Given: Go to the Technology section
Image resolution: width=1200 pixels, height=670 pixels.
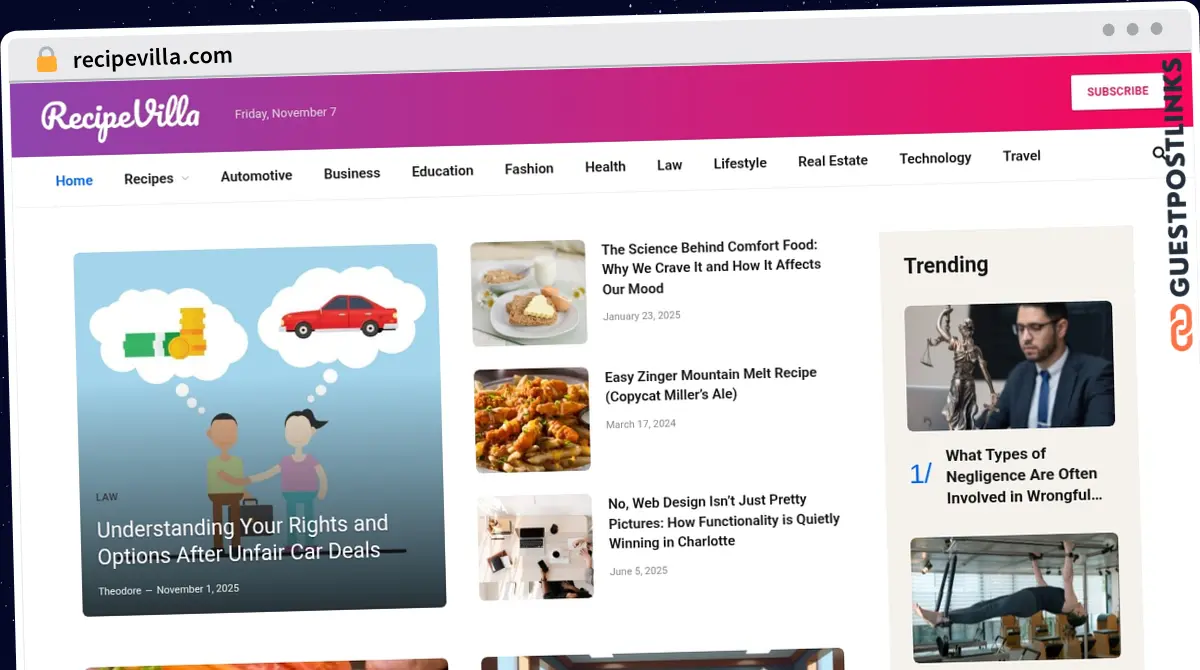Looking at the screenshot, I should tap(935, 158).
